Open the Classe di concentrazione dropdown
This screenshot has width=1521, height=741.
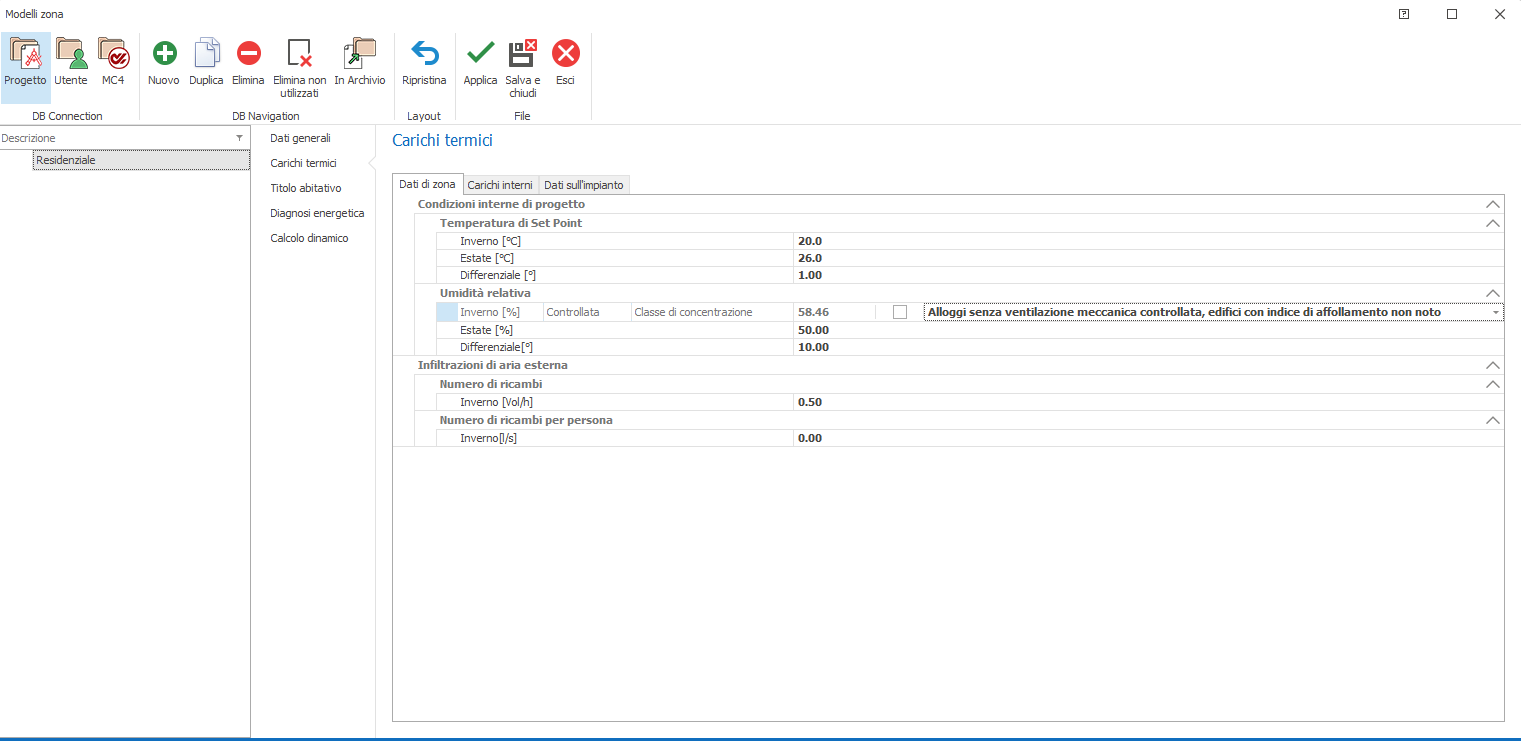pyautogui.click(x=1496, y=313)
